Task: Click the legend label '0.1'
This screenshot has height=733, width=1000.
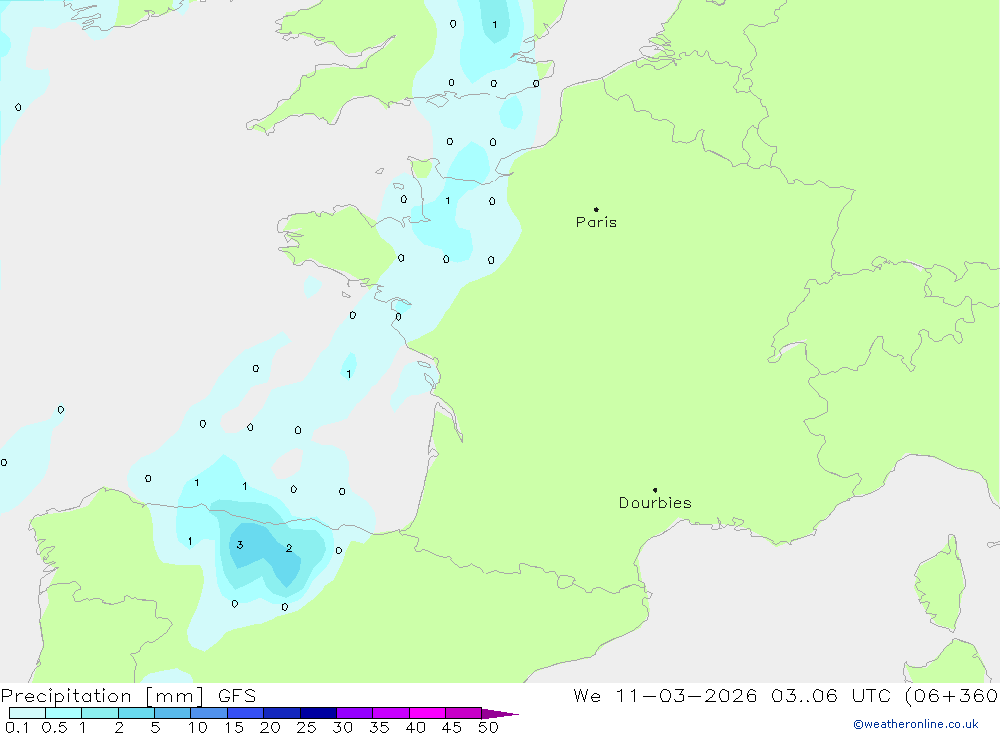Action: click(x=17, y=727)
